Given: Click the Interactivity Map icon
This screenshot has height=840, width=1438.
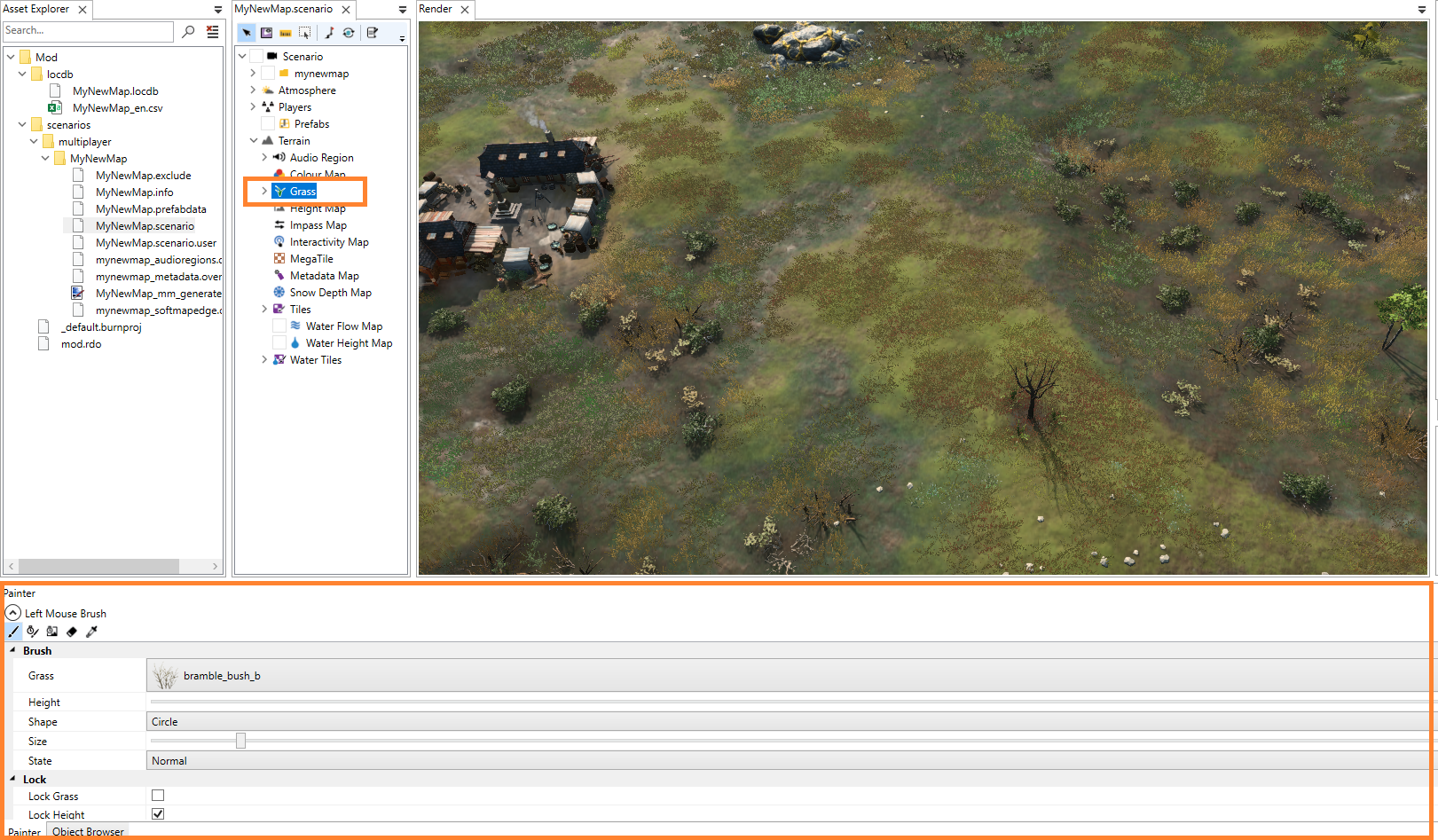Looking at the screenshot, I should coord(279,241).
